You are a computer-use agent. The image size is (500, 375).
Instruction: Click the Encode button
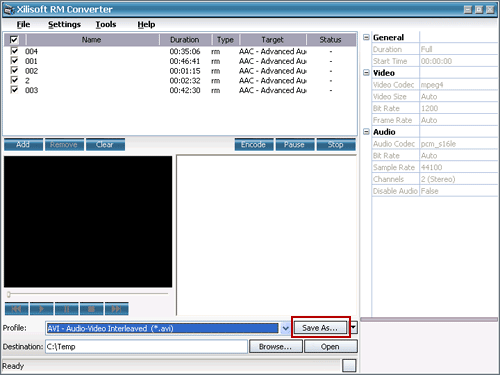coord(254,145)
